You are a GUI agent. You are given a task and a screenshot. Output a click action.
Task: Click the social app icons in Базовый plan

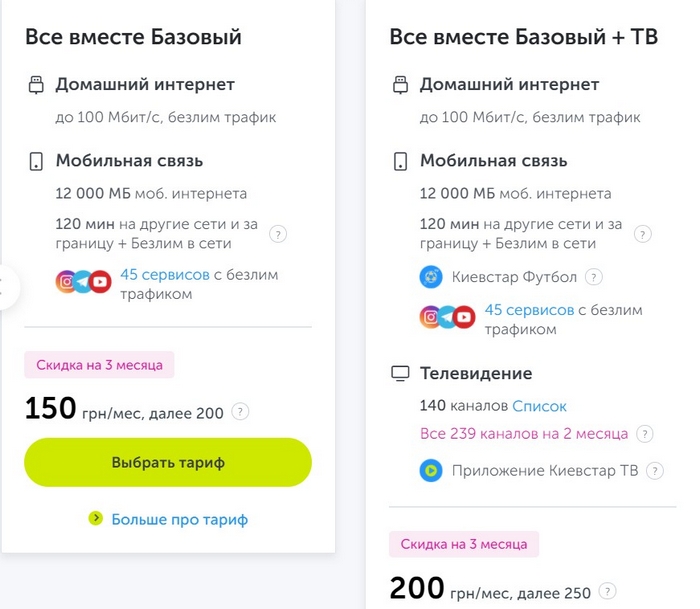pyautogui.click(x=83, y=283)
